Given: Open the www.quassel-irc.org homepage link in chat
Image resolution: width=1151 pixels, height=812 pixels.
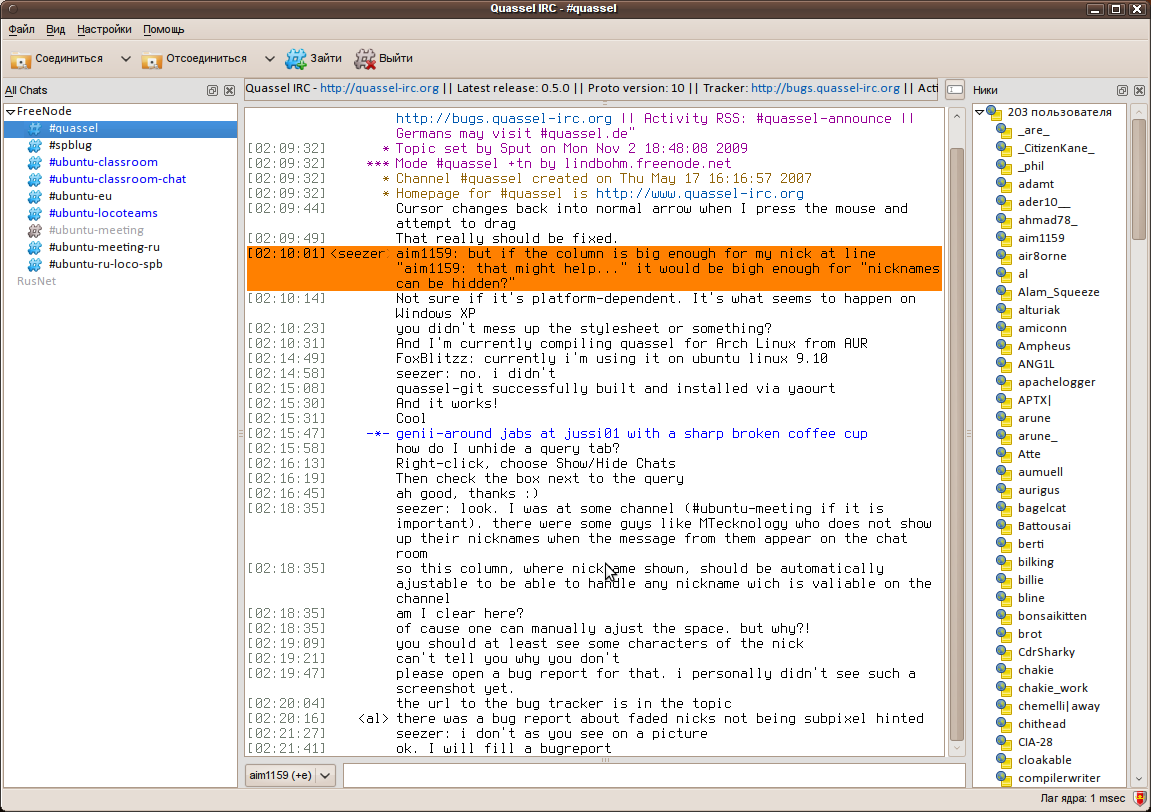Looking at the screenshot, I should (700, 194).
